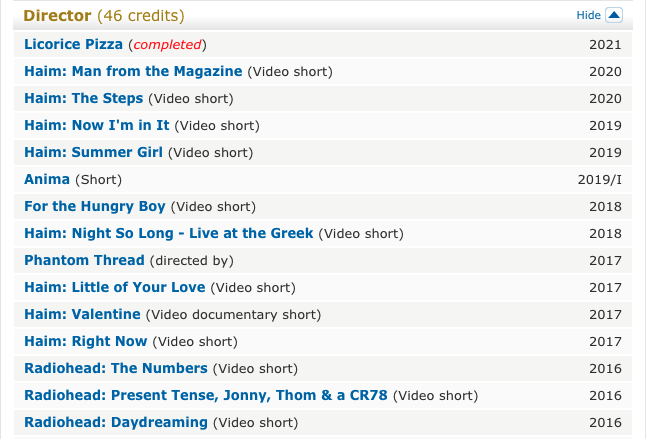The width and height of the screenshot is (646, 439).
Task: Collapse the Director section with the arrow icon
Action: pos(614,15)
